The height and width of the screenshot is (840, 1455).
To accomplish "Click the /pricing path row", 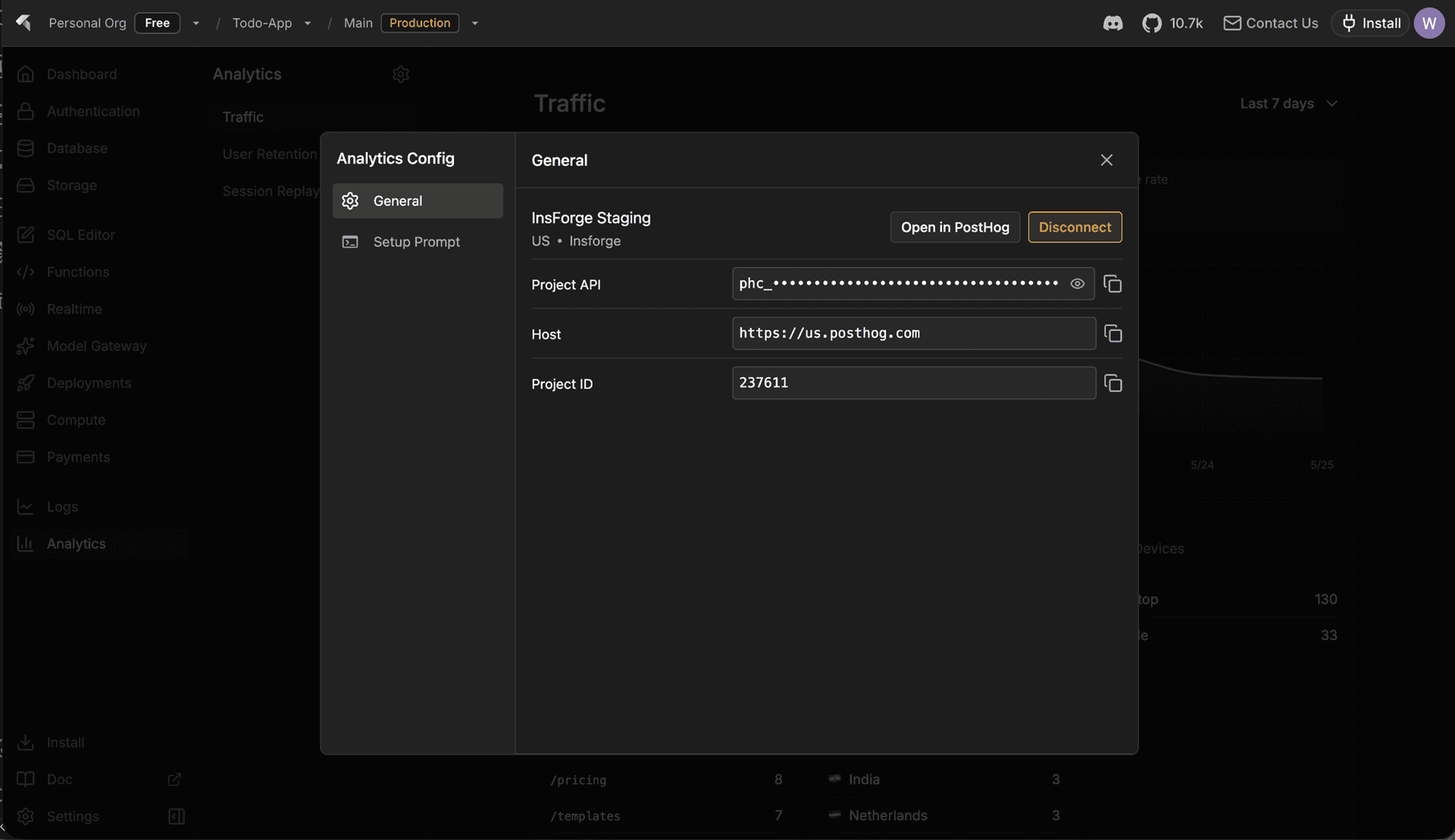I will pyautogui.click(x=666, y=779).
